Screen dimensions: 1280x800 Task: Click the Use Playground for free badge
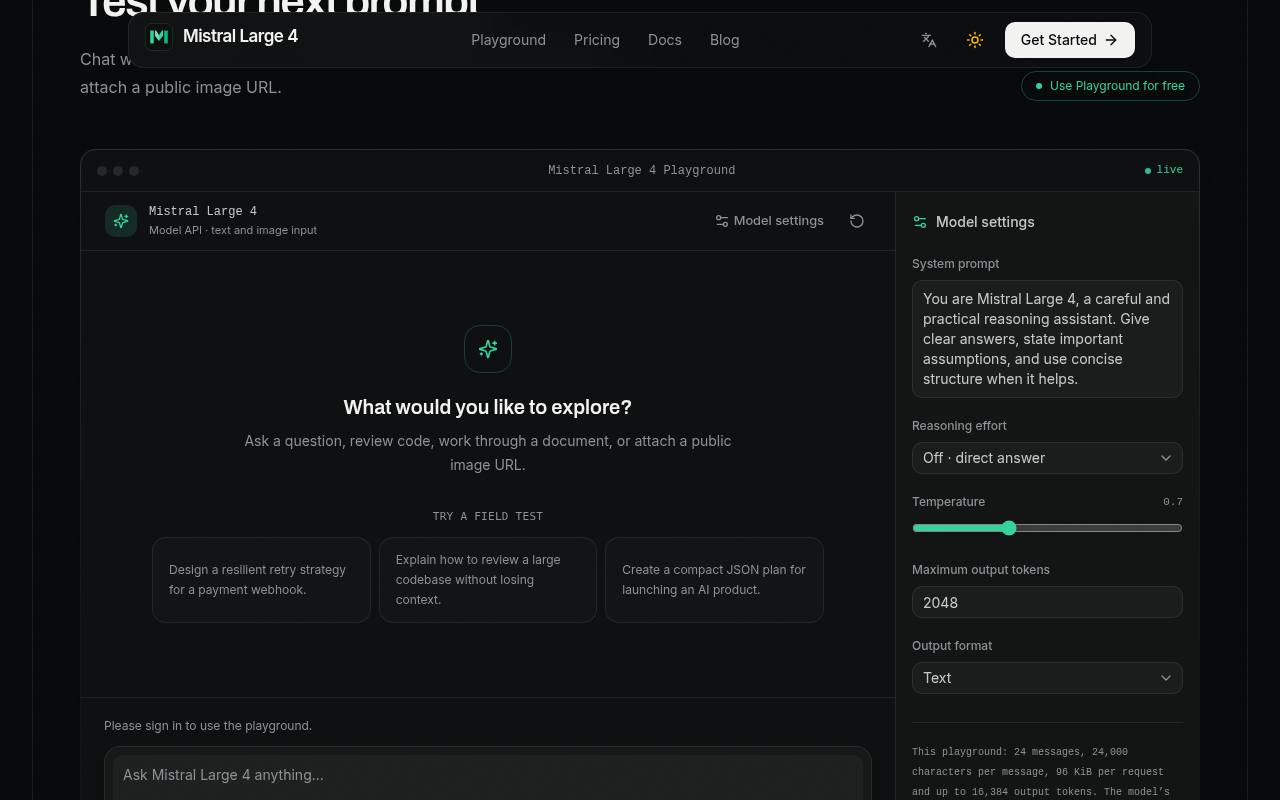[x=1110, y=86]
